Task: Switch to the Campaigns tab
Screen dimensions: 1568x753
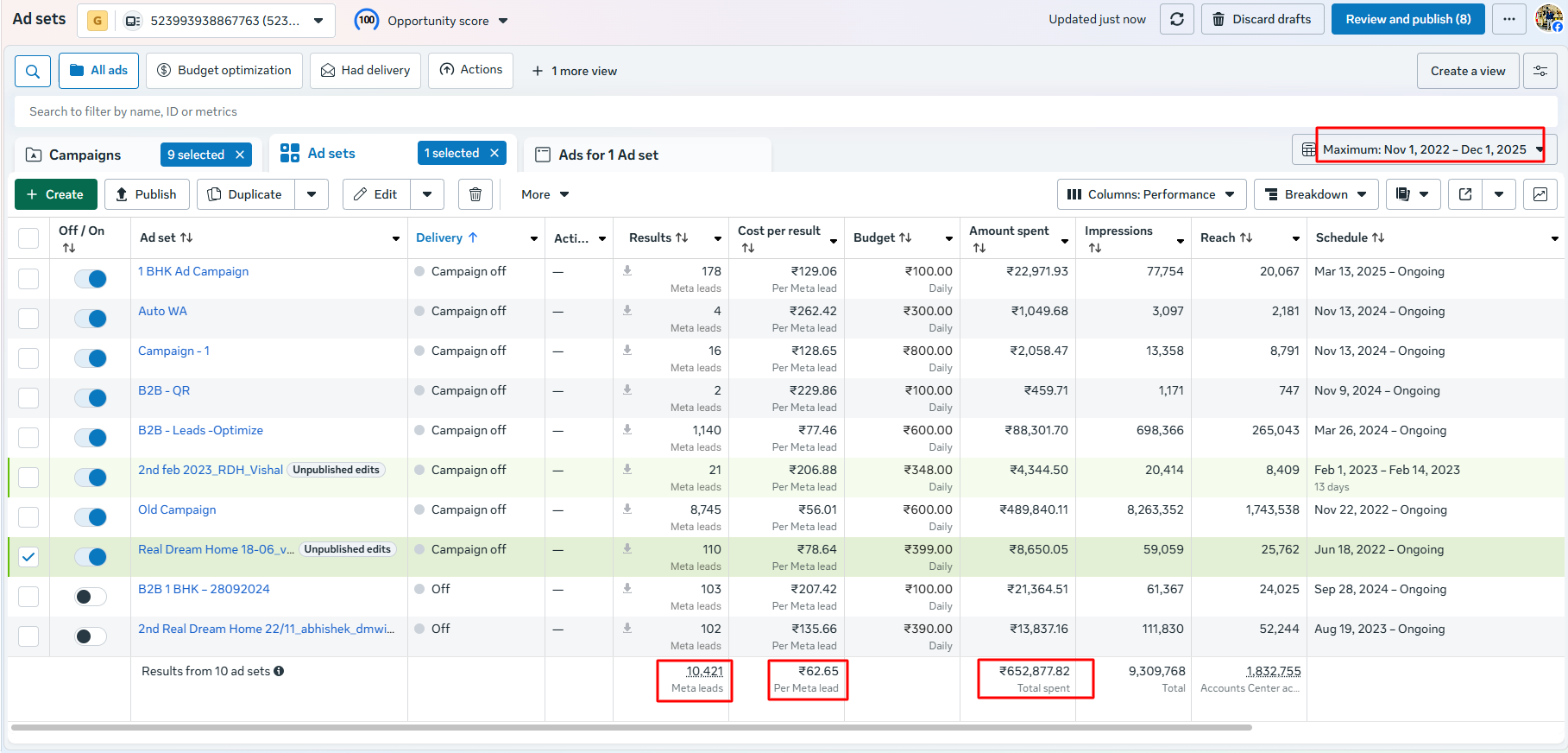Action: (x=85, y=155)
